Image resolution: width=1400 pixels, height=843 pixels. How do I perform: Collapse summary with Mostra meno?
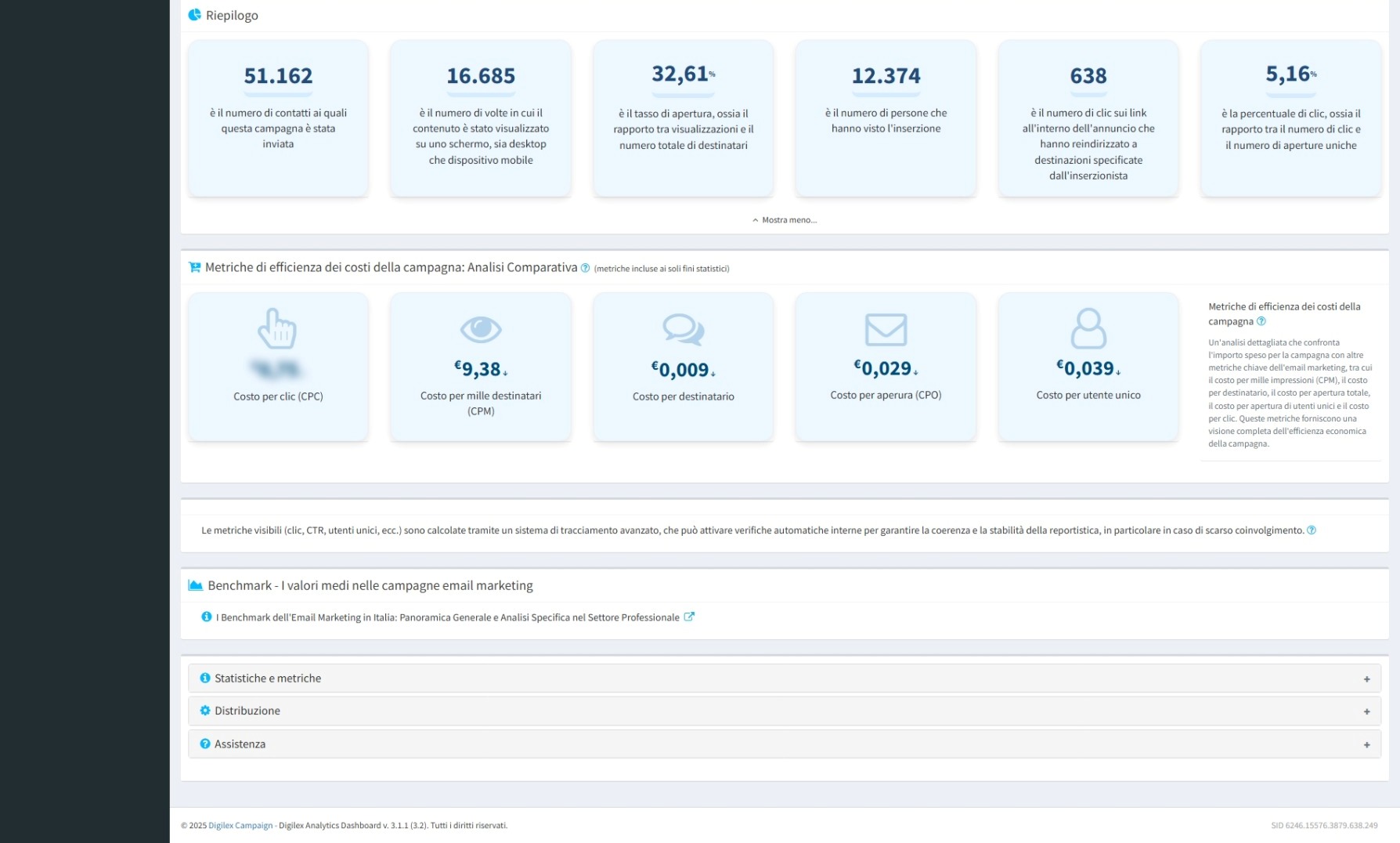click(785, 220)
